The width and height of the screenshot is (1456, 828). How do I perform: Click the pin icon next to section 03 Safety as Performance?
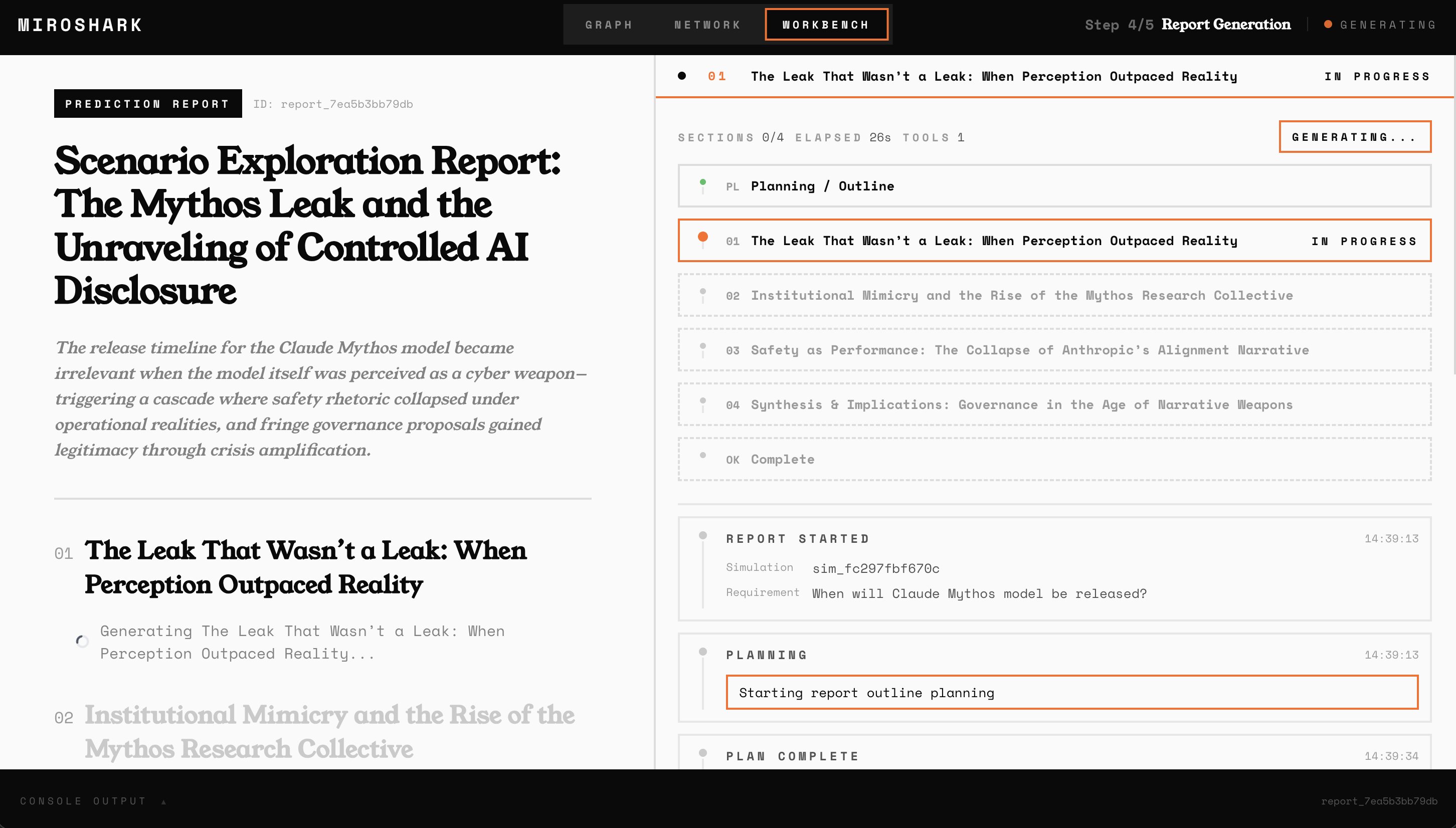coord(703,345)
